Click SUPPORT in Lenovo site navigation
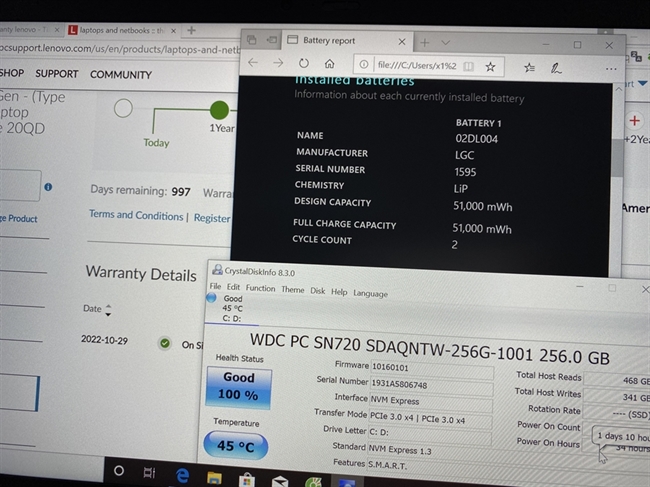 (x=57, y=74)
